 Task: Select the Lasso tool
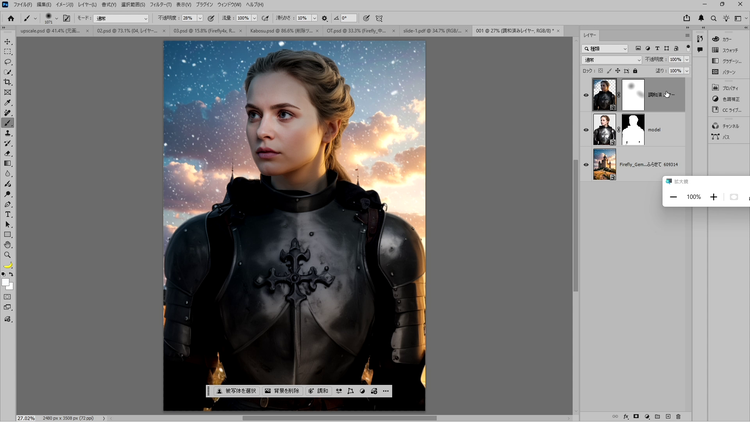tap(8, 61)
